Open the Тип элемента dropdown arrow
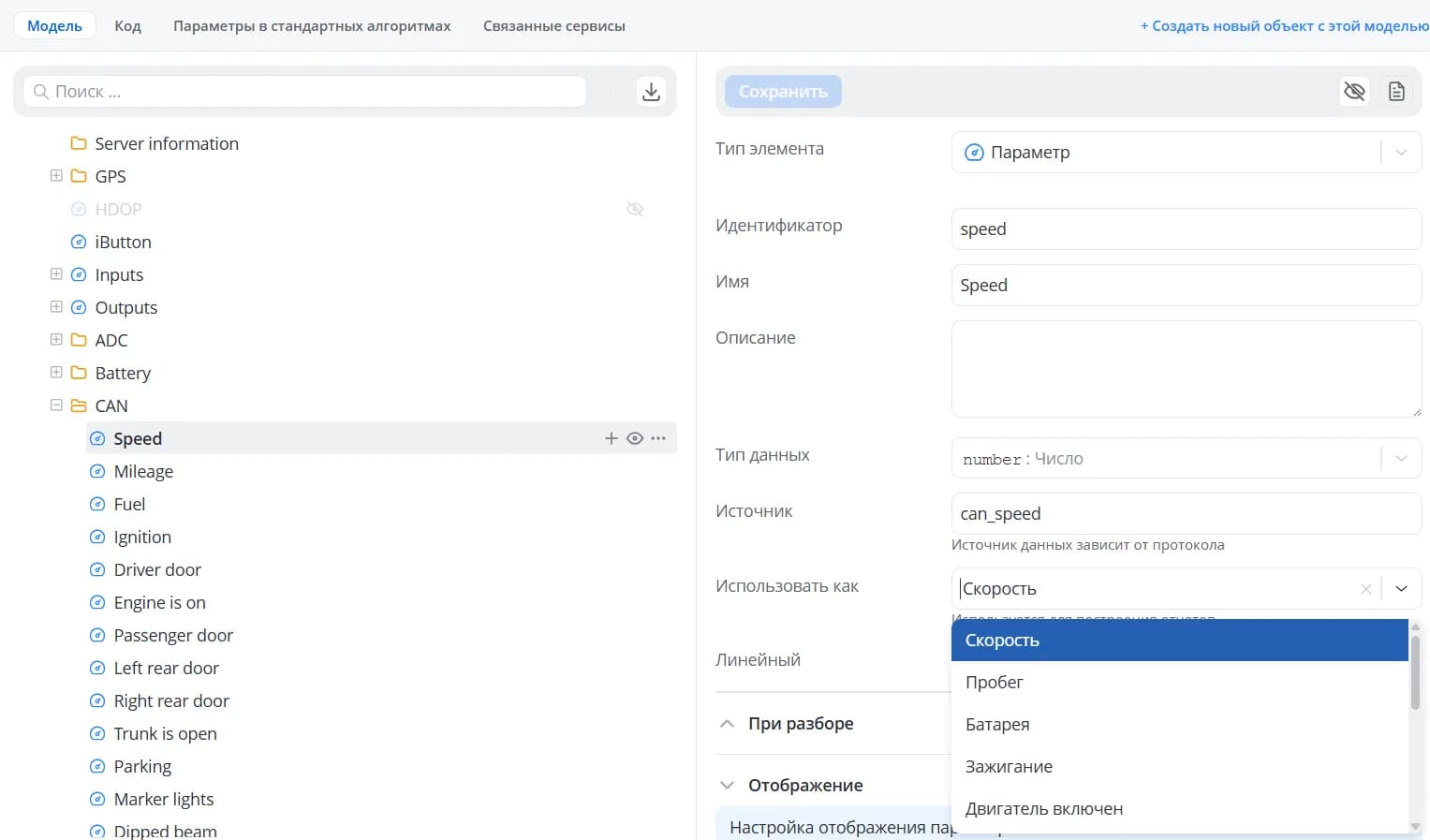The height and width of the screenshot is (840, 1430). click(x=1401, y=153)
